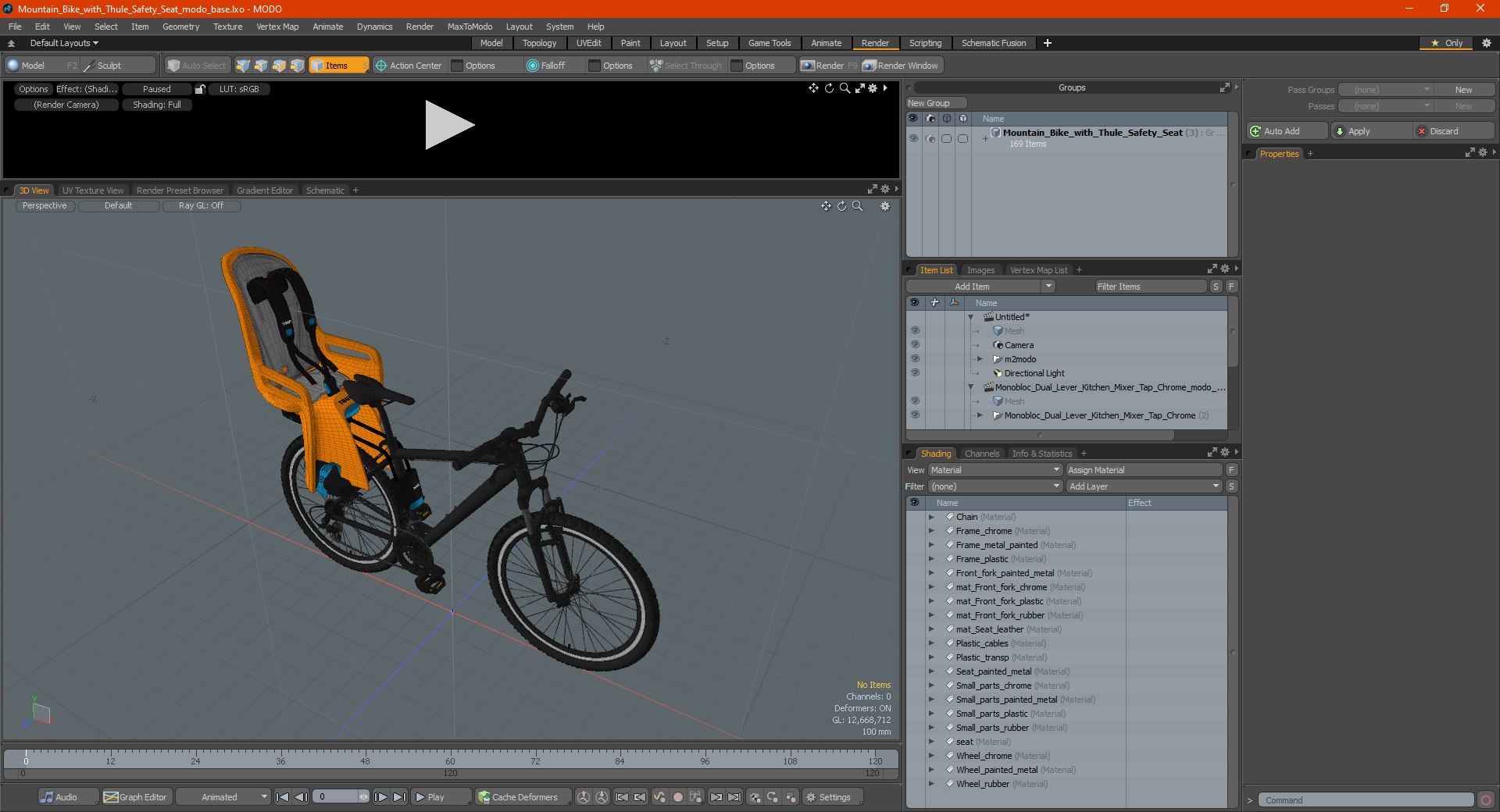The width and height of the screenshot is (1500, 812).
Task: Click Command record button icon
Action: pyautogui.click(x=1486, y=800)
